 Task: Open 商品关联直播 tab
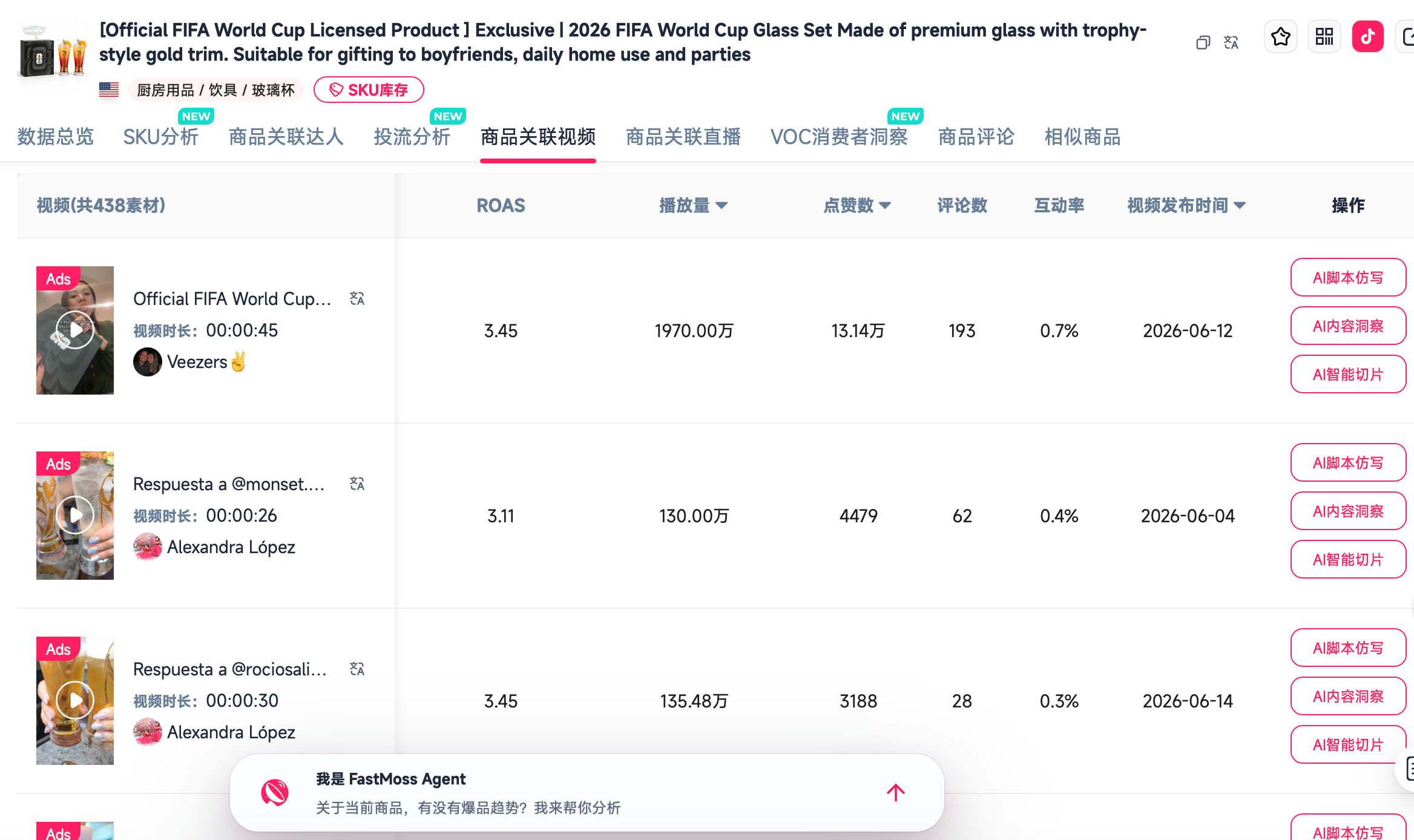683,137
